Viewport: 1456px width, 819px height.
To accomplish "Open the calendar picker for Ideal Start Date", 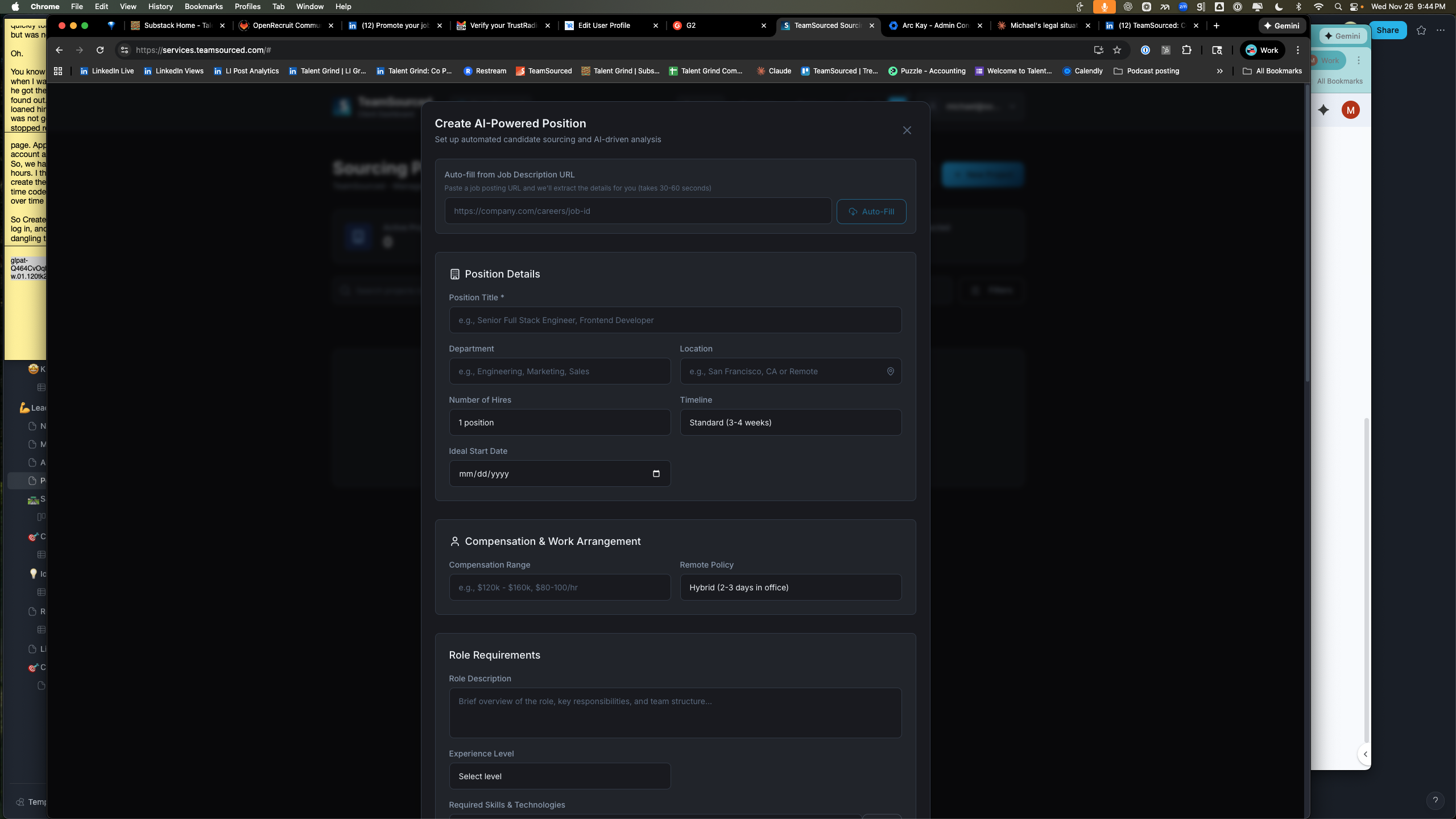I will 656,474.
